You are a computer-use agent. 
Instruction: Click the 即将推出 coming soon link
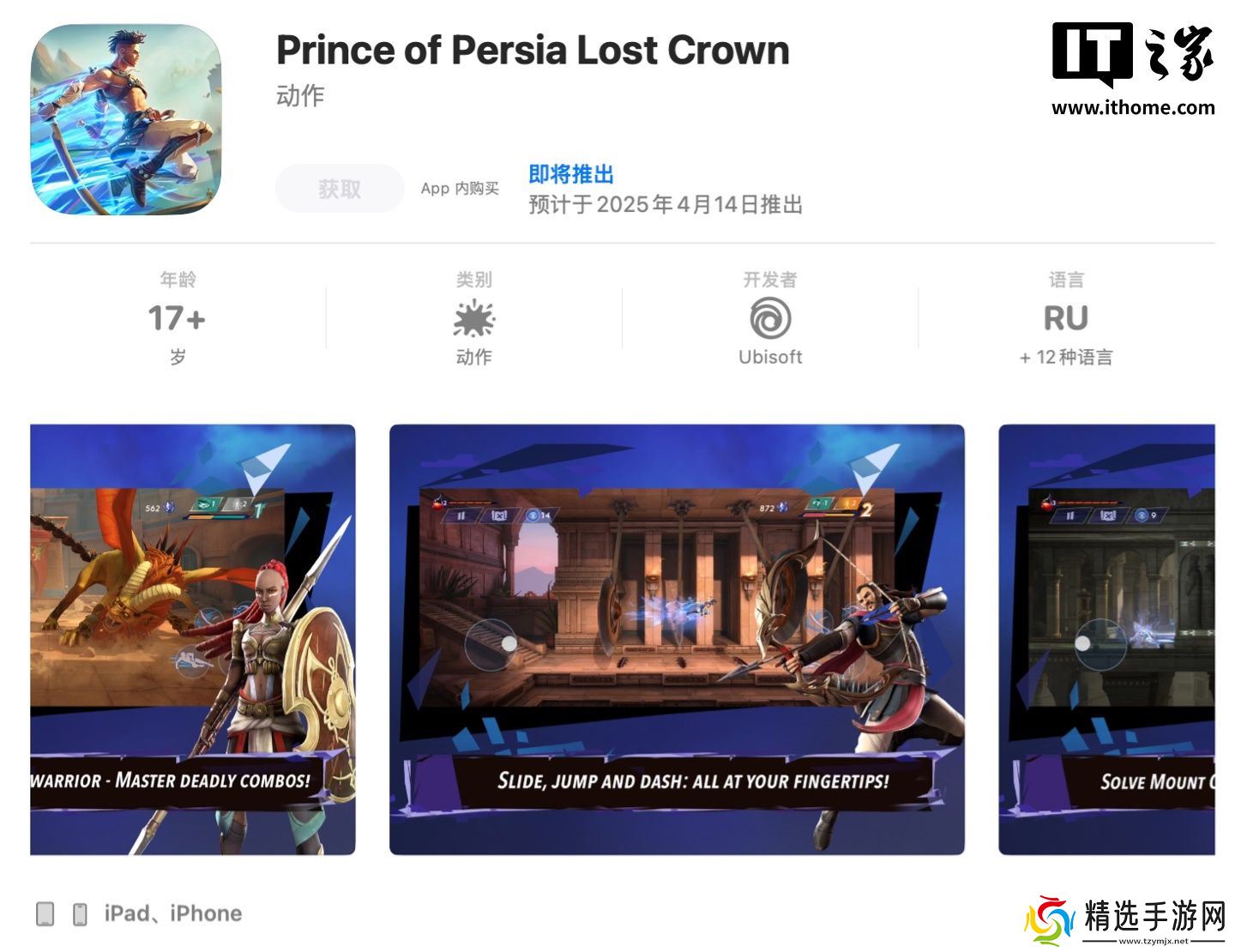pyautogui.click(x=571, y=174)
